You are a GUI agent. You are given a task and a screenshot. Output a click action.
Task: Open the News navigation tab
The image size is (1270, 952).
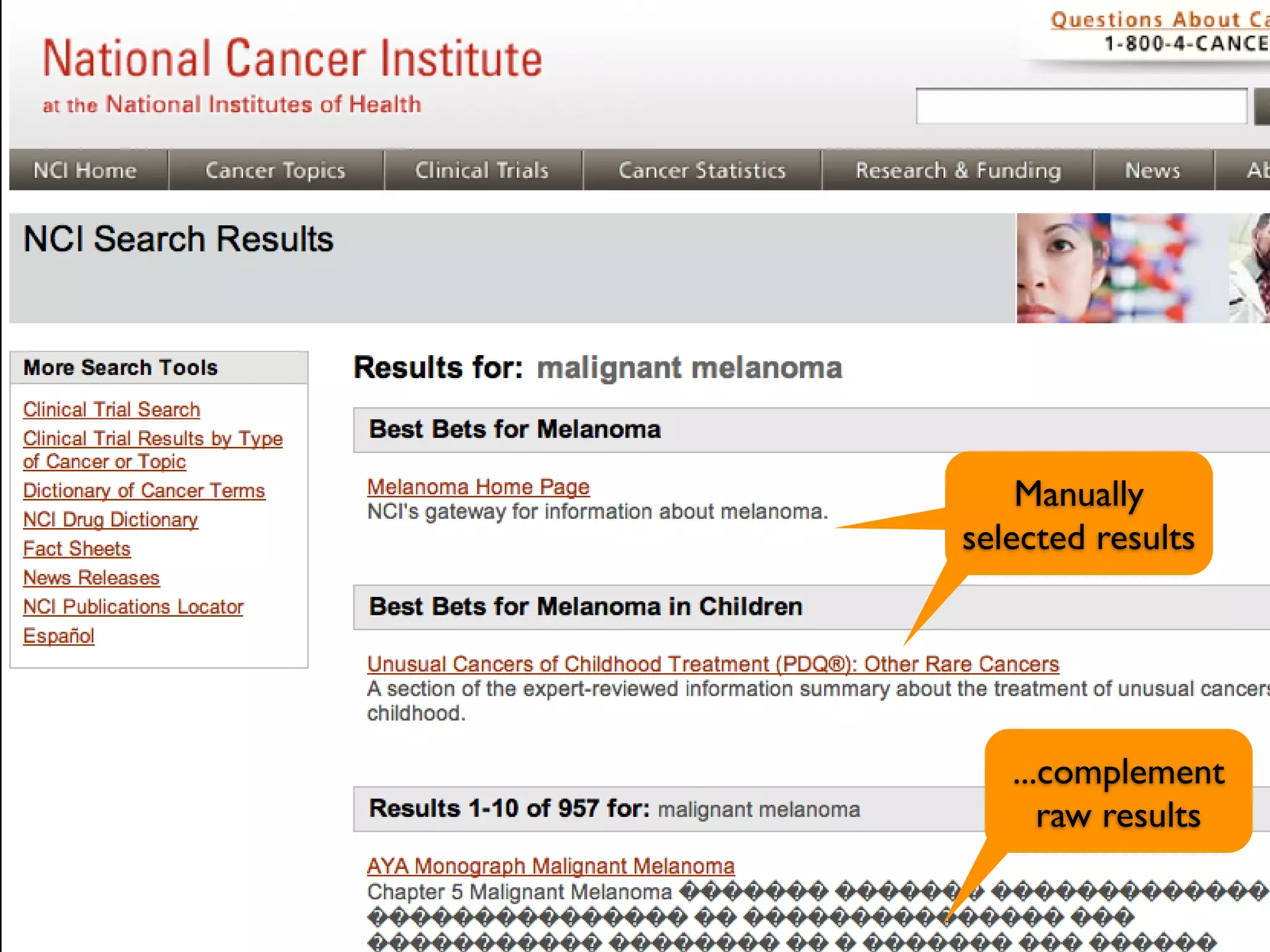[x=1152, y=170]
